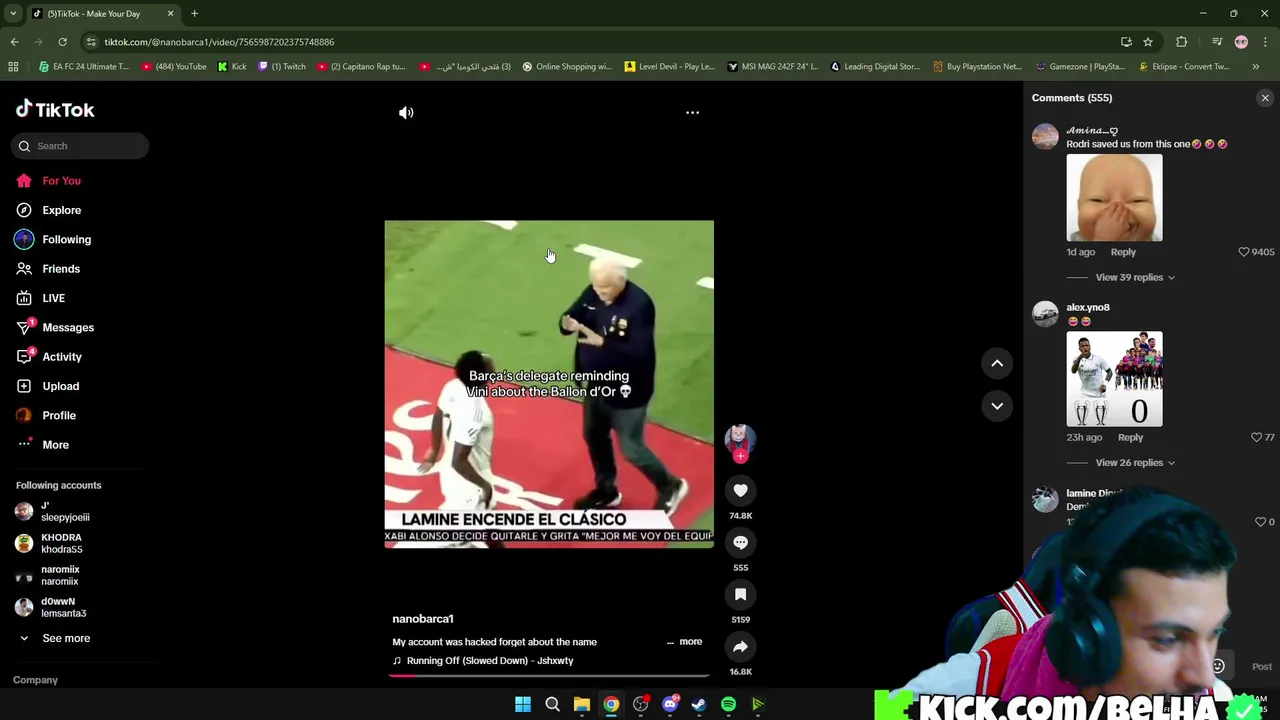Open the Friends page
Viewport: 1280px width, 720px height.
click(x=61, y=269)
